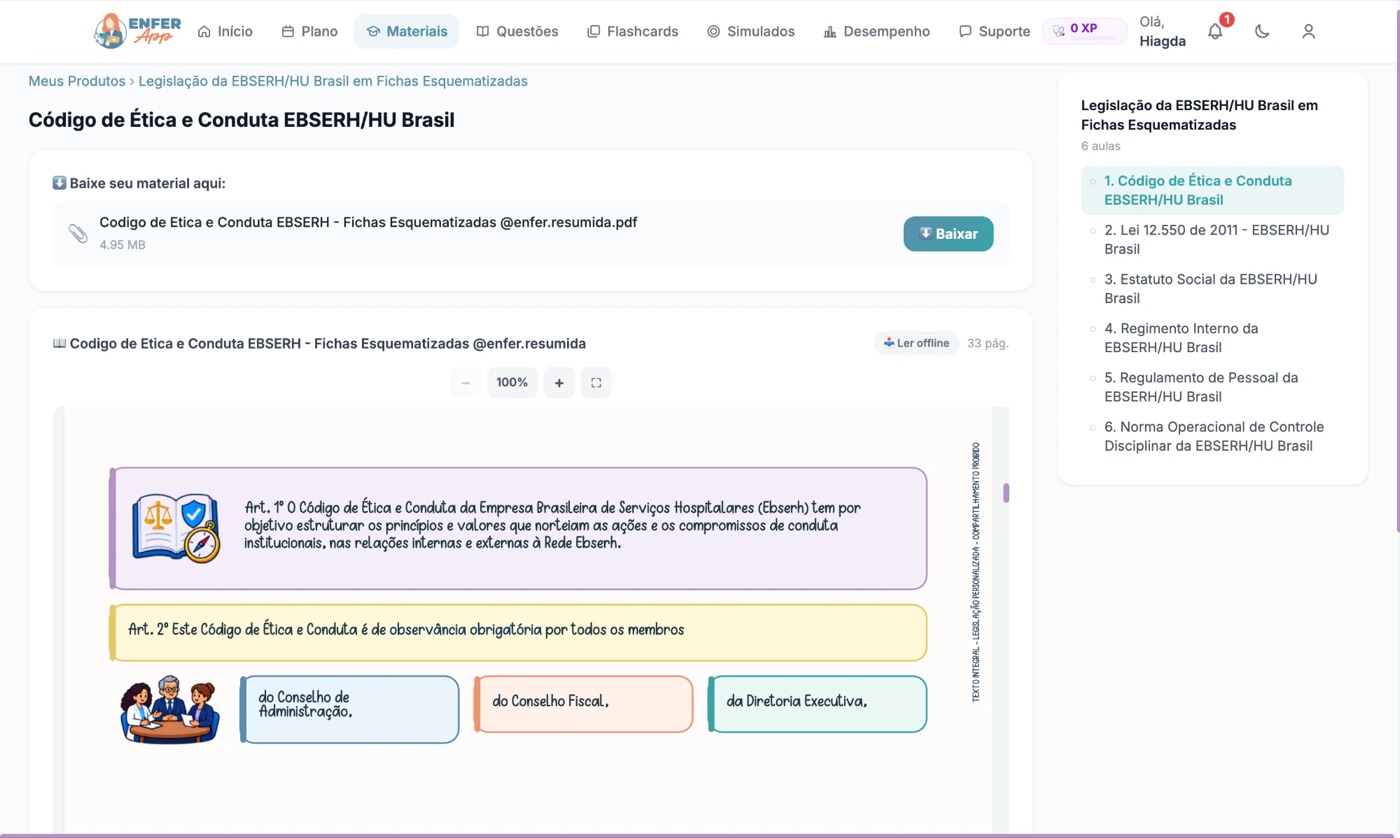Download the PDF with Baixar button

[x=948, y=234]
